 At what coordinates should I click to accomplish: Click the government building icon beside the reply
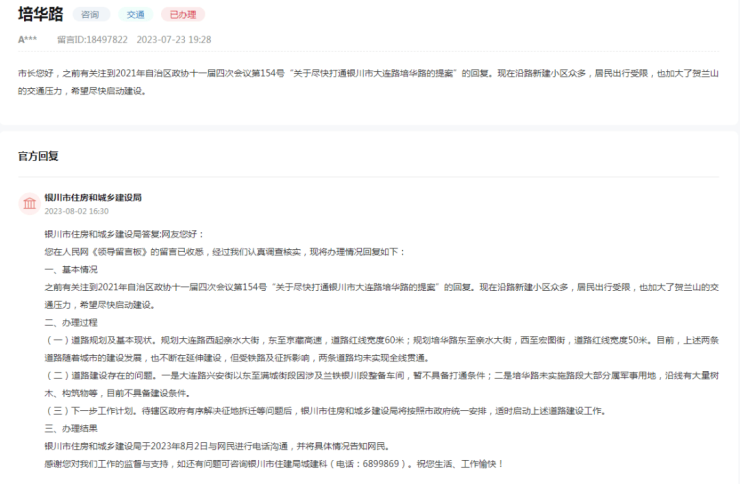click(29, 204)
